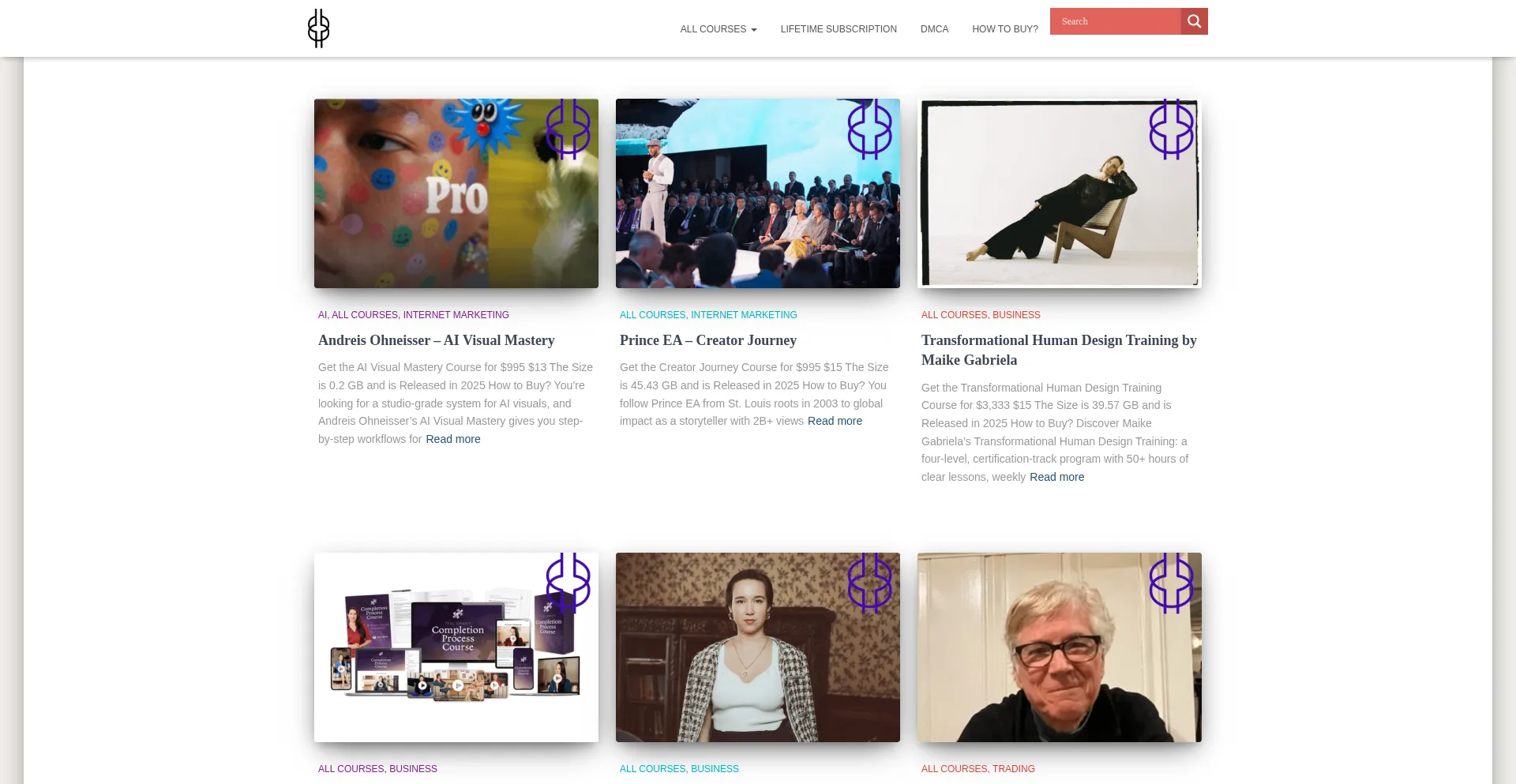Open the Lifetime Subscription page
The height and width of the screenshot is (784, 1516).
click(x=839, y=29)
